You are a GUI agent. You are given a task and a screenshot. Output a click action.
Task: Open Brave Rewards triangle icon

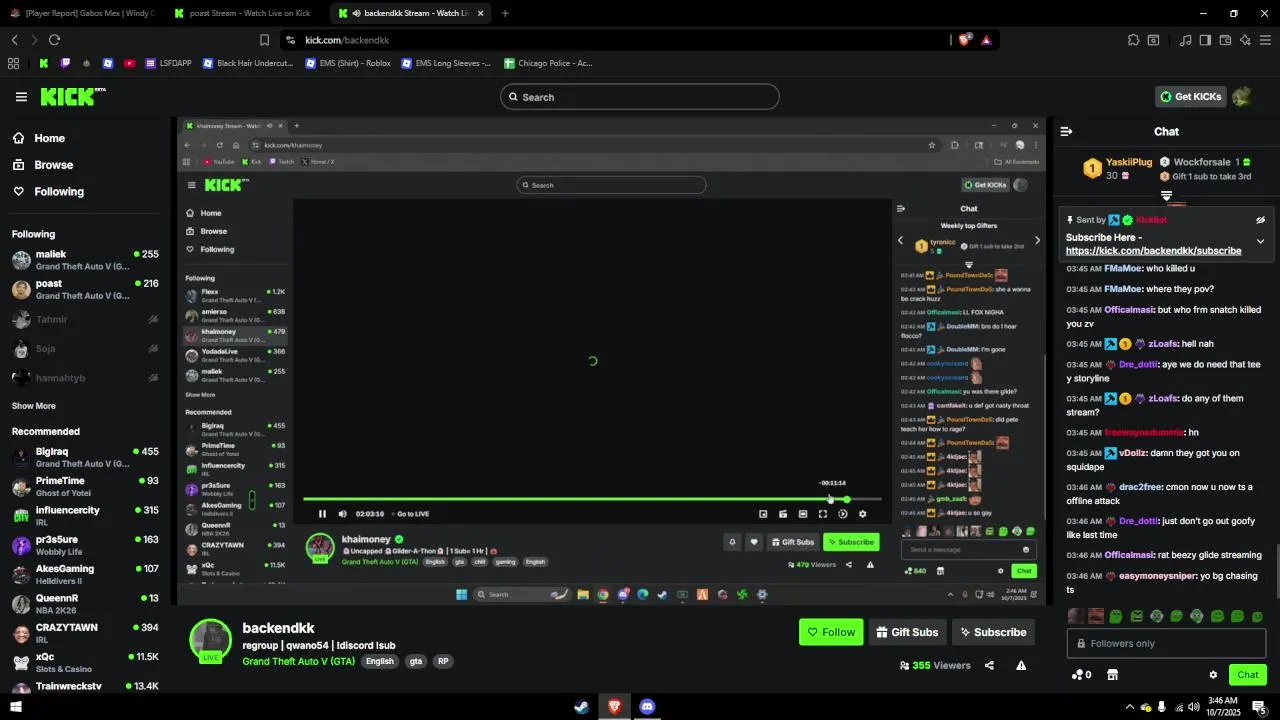pos(986,40)
